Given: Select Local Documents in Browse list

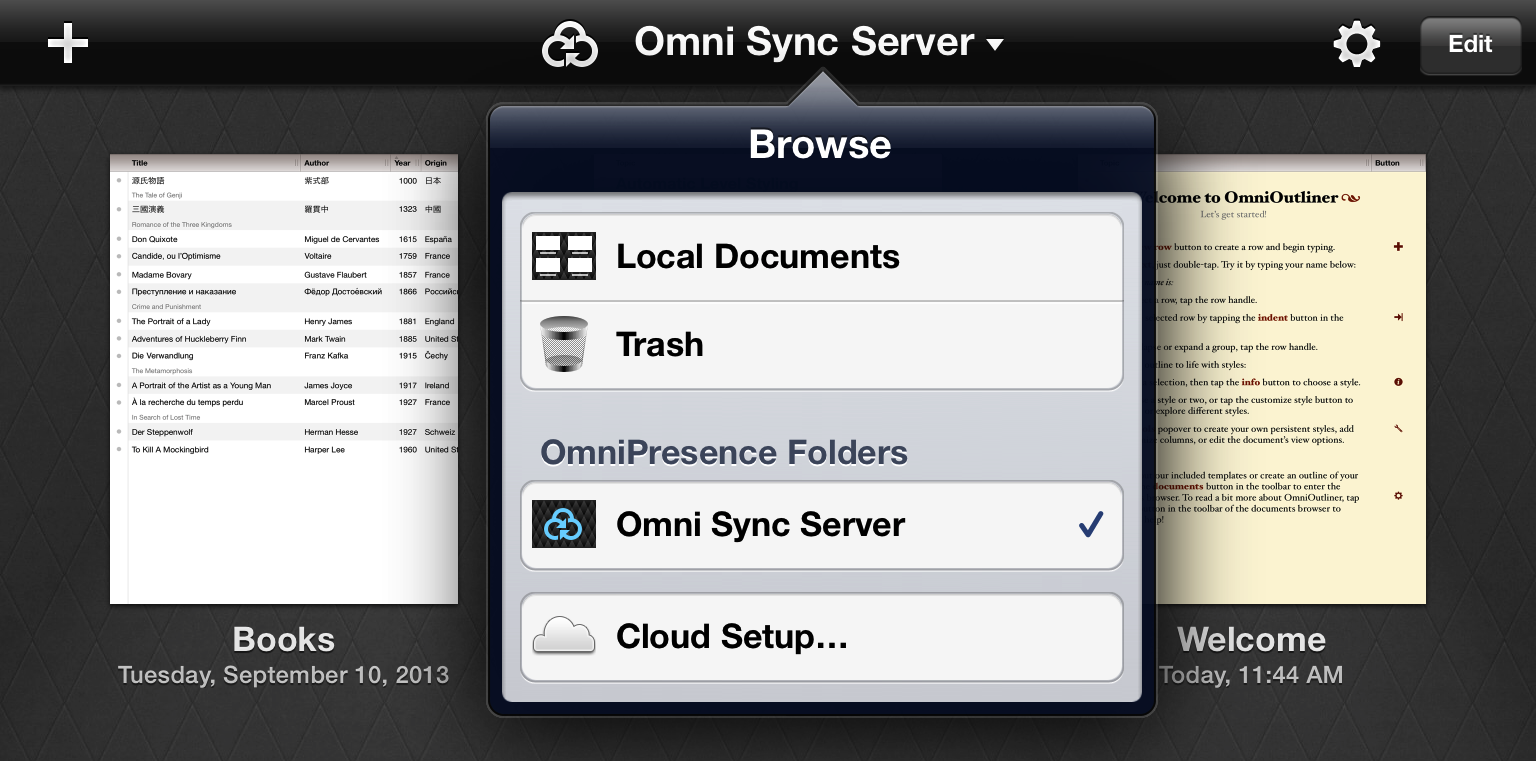Looking at the screenshot, I should coord(821,257).
